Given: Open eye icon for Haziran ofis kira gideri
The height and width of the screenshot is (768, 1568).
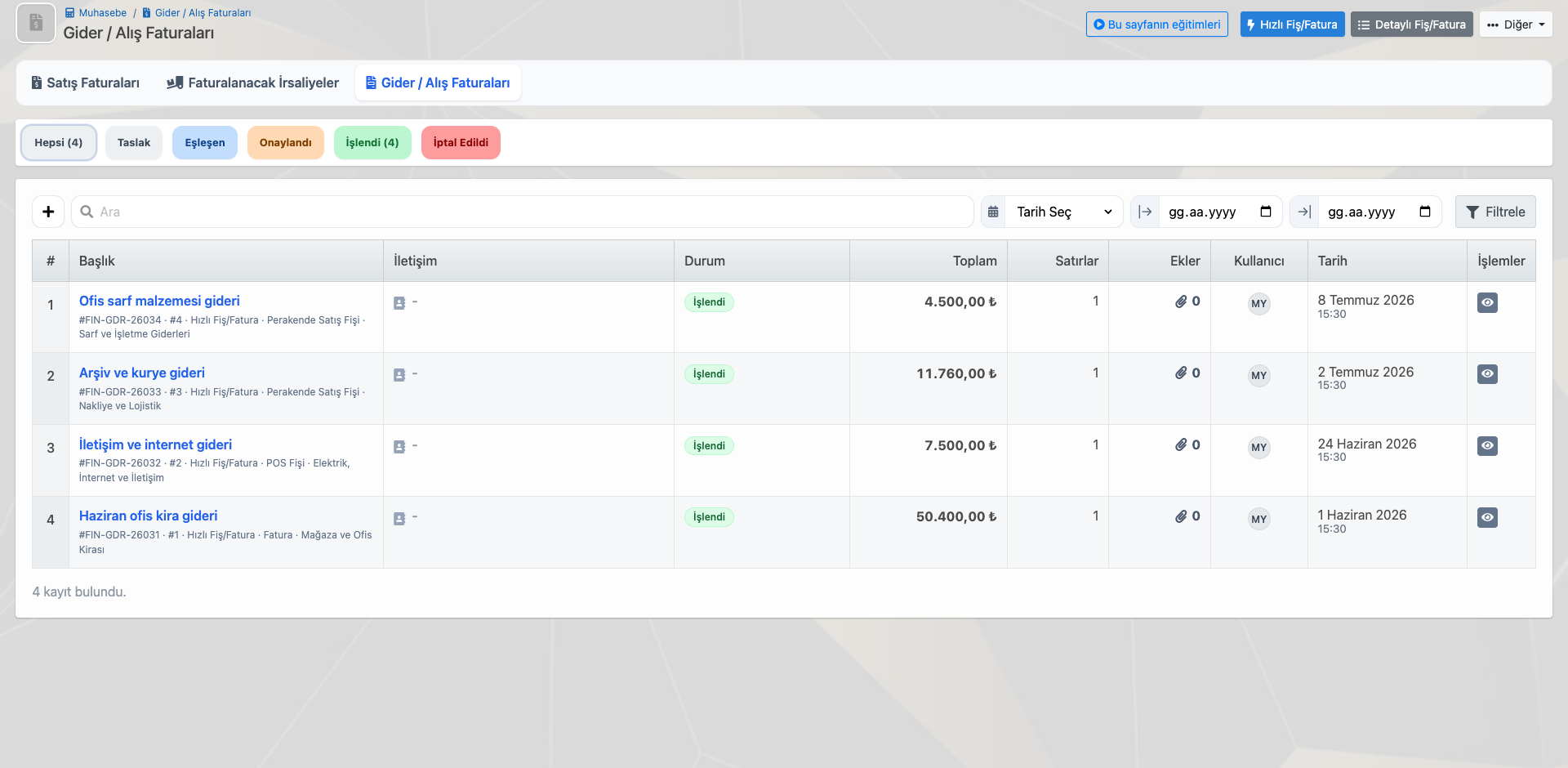Looking at the screenshot, I should [x=1487, y=517].
